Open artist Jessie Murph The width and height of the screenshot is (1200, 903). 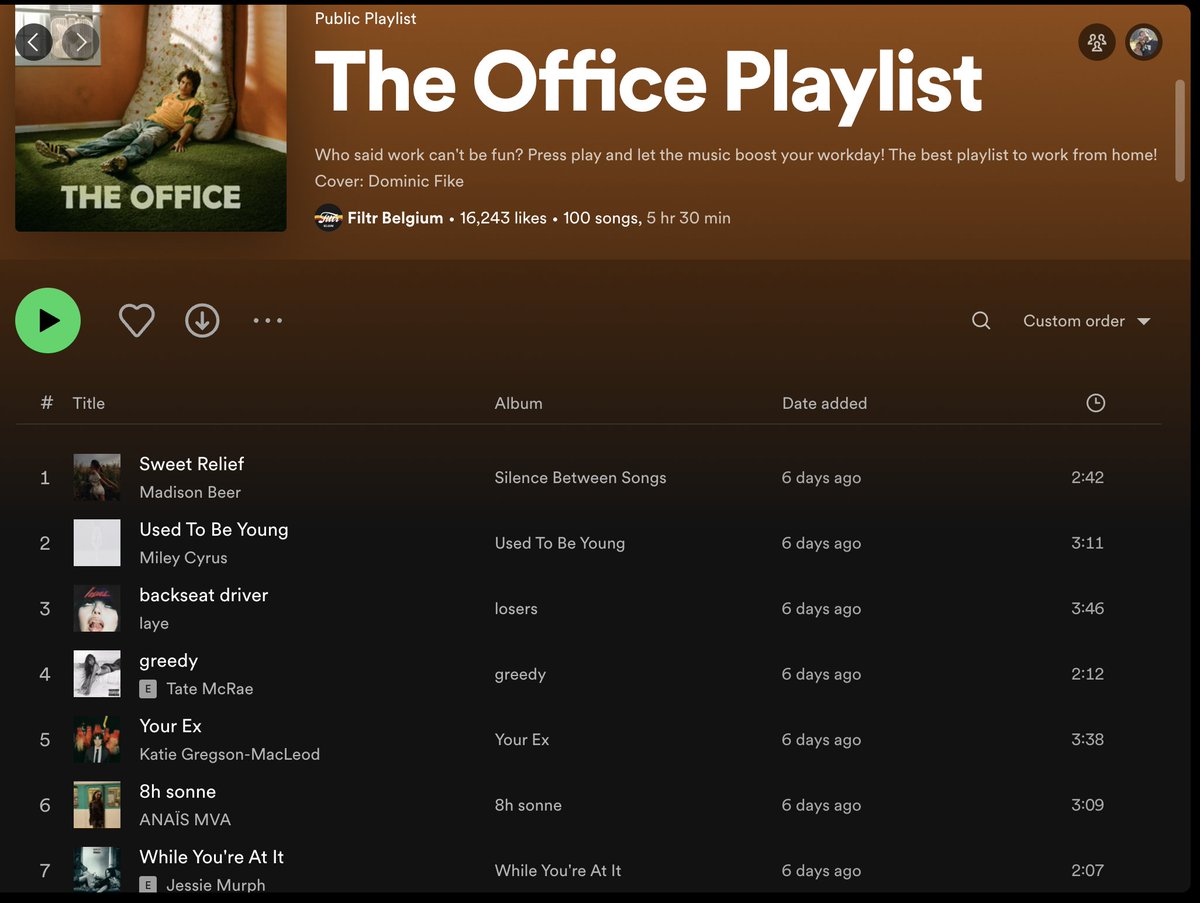coord(216,885)
